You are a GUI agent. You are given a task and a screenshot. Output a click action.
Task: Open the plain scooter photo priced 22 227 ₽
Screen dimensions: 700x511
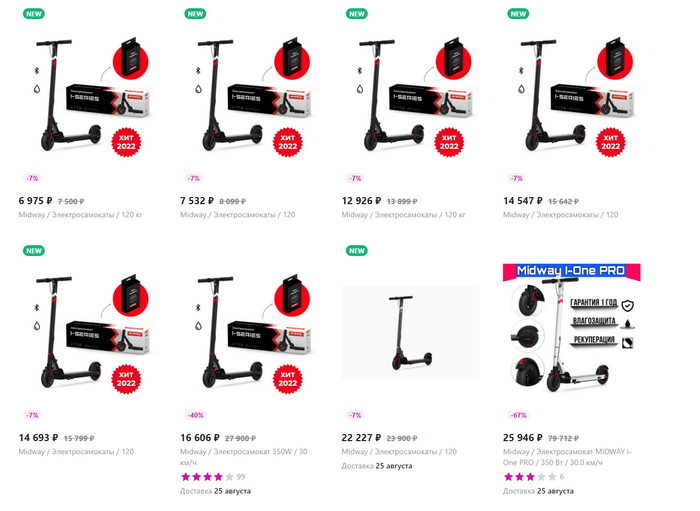410,332
